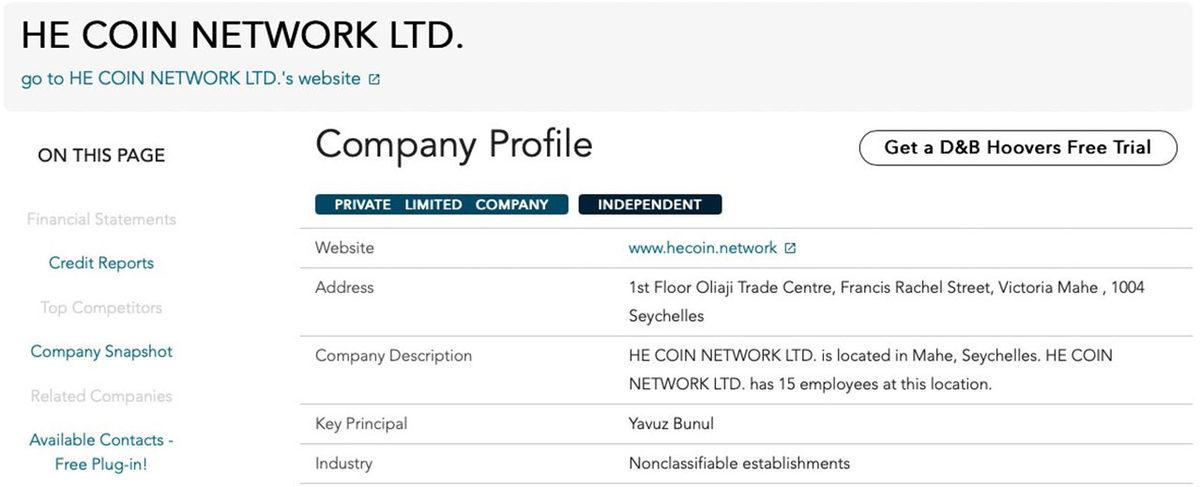Select Top Competitors in sidebar
The height and width of the screenshot is (487, 1200).
[x=101, y=307]
